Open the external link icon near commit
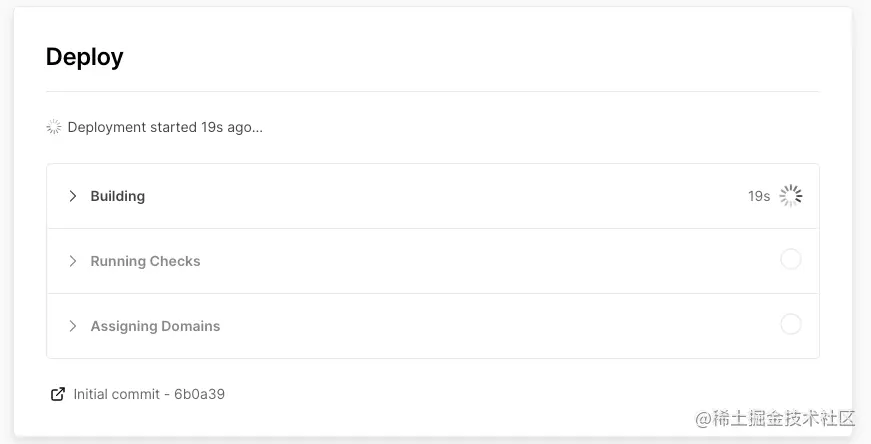 tap(58, 395)
